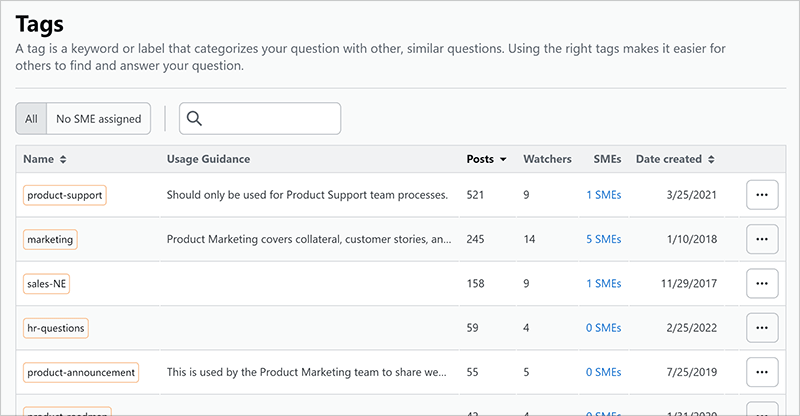This screenshot has height=416, width=800.
Task: Open the sales-NE tag
Action: coord(47,283)
